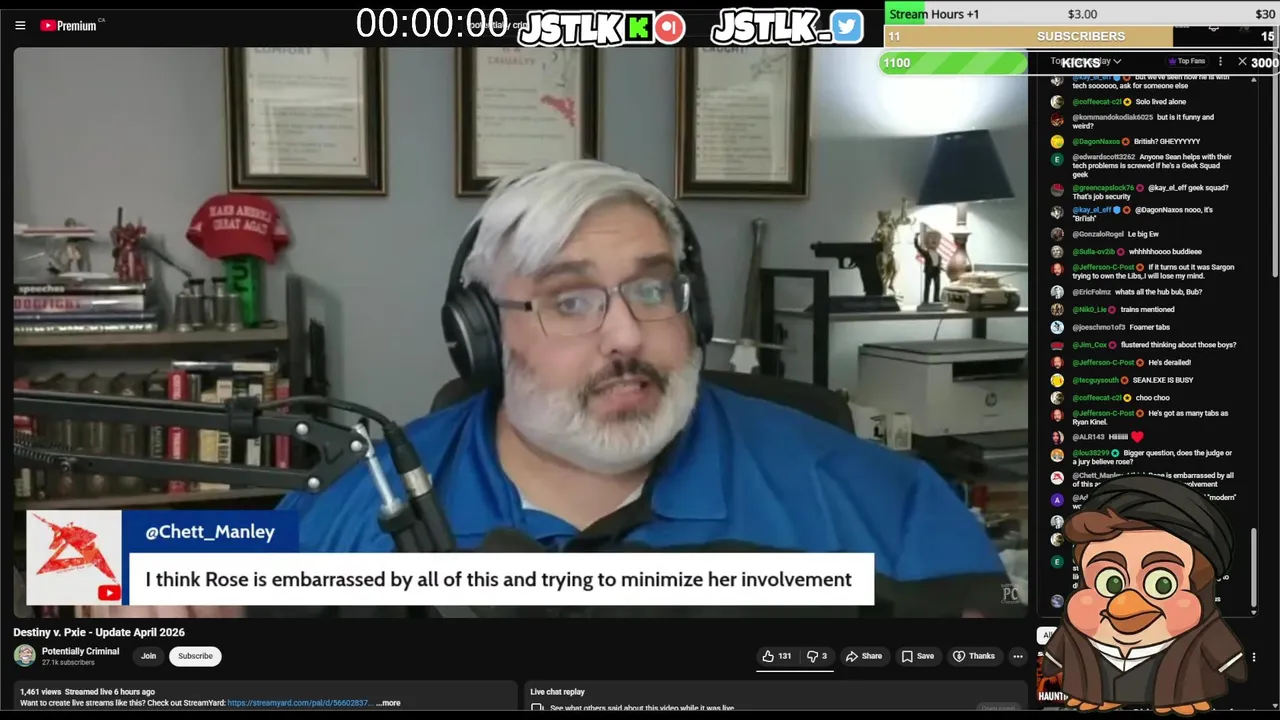
Task: Click the purple A avatar in chat
Action: (x=1057, y=499)
